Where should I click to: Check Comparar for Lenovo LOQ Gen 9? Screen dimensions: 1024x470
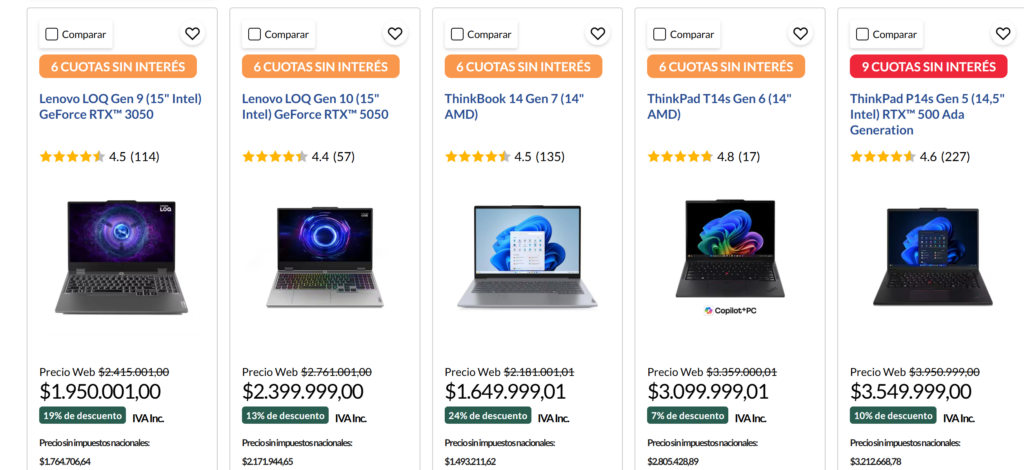52,34
